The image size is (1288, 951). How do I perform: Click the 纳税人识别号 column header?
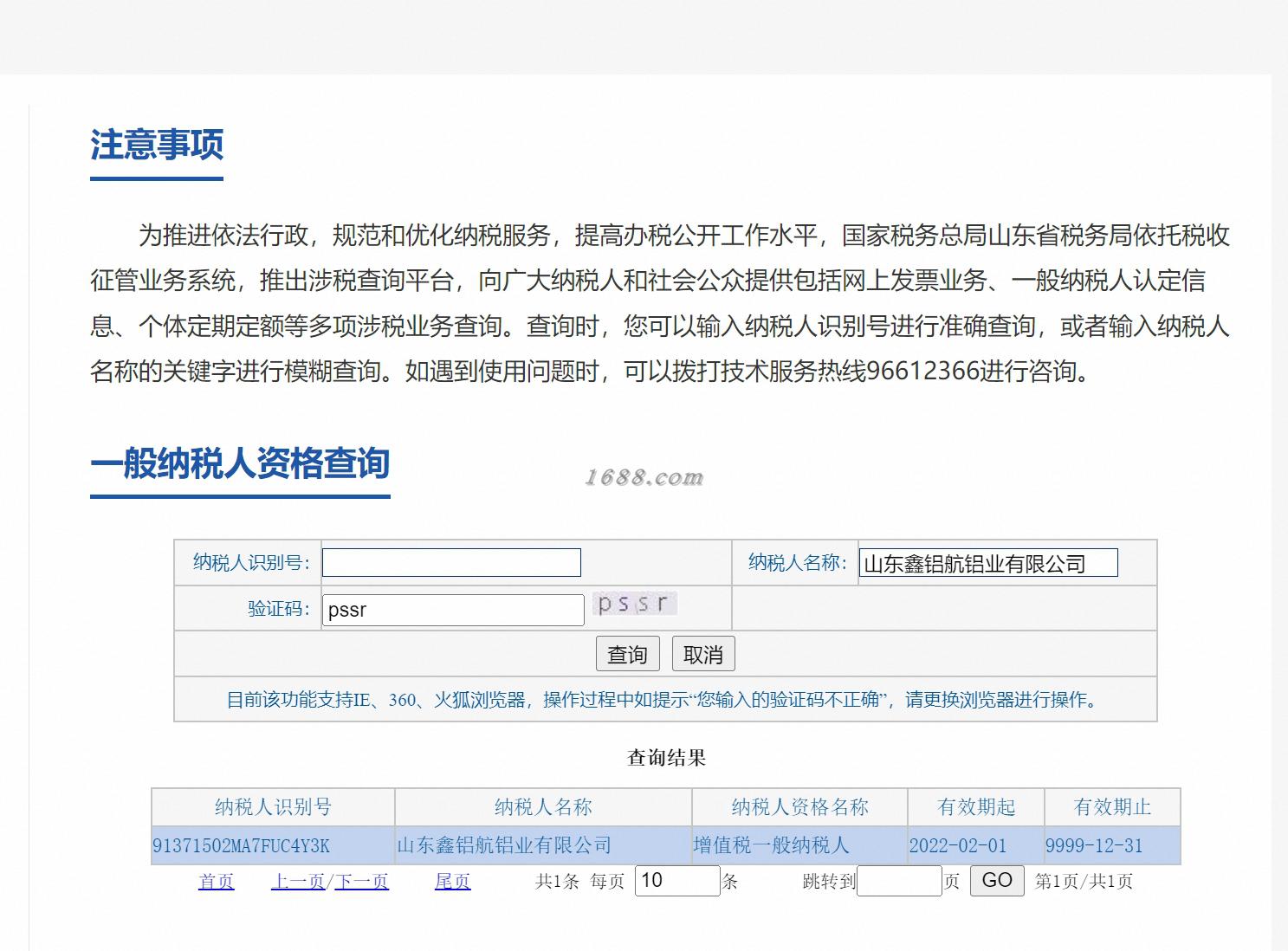tap(273, 807)
